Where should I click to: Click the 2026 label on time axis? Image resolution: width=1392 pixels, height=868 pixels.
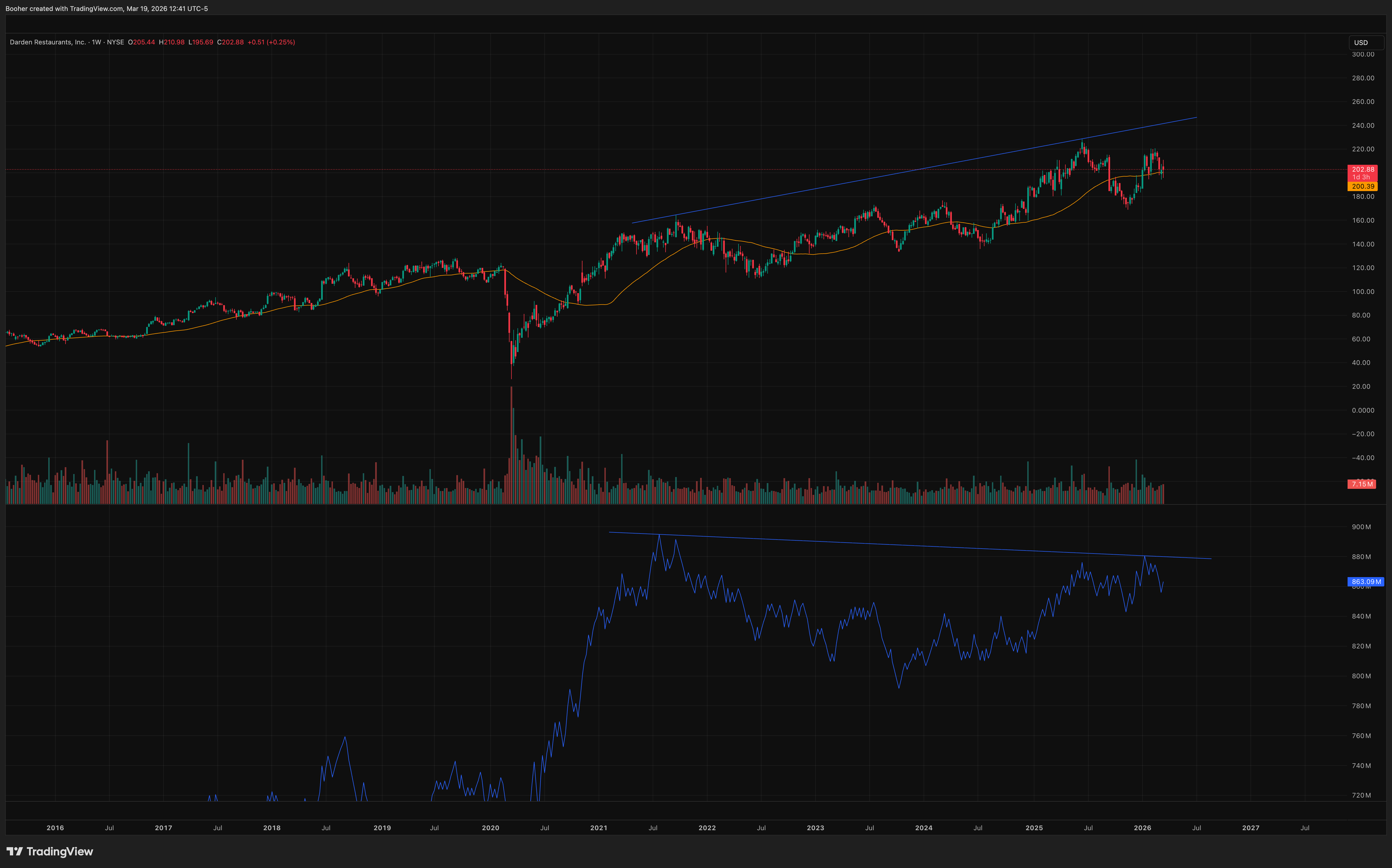1142,828
